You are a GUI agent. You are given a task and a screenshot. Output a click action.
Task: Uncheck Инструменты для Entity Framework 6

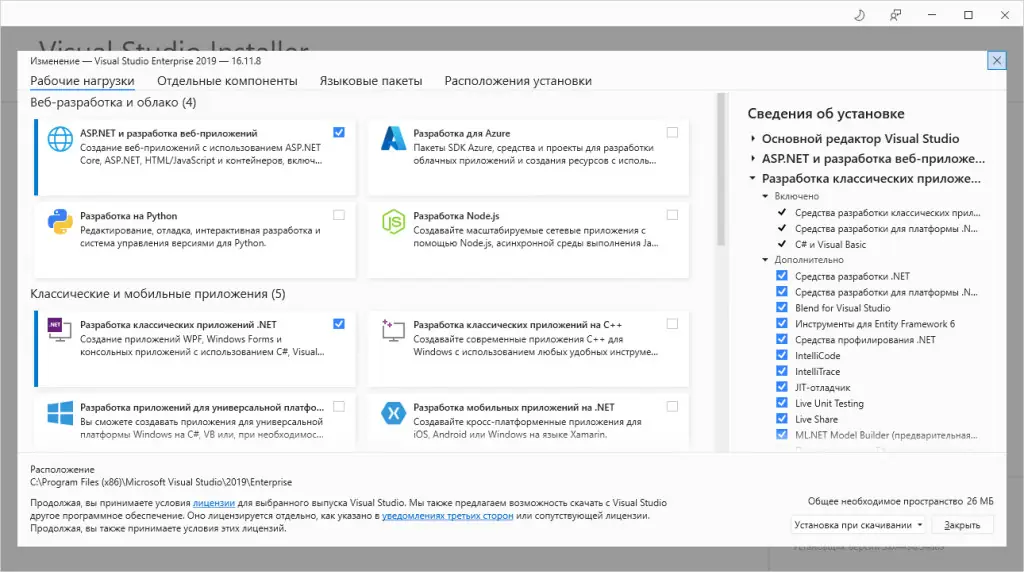pos(782,323)
